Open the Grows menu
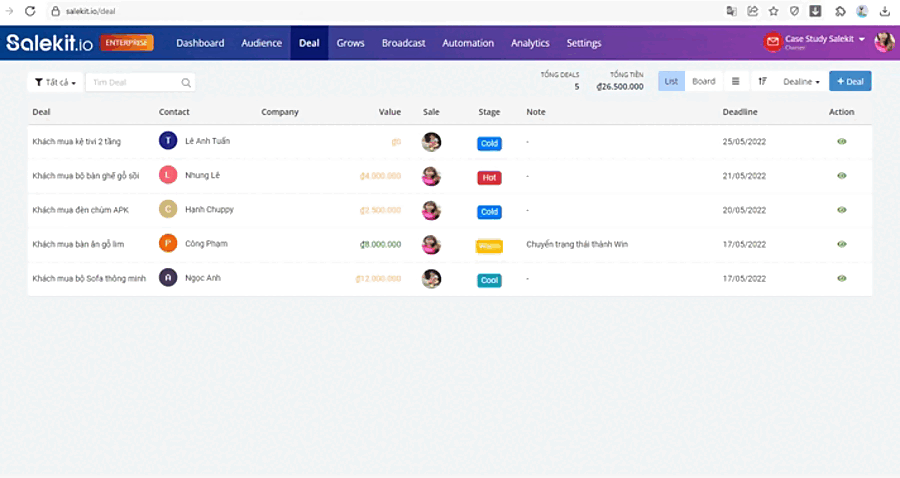Image resolution: width=900 pixels, height=478 pixels. click(350, 43)
